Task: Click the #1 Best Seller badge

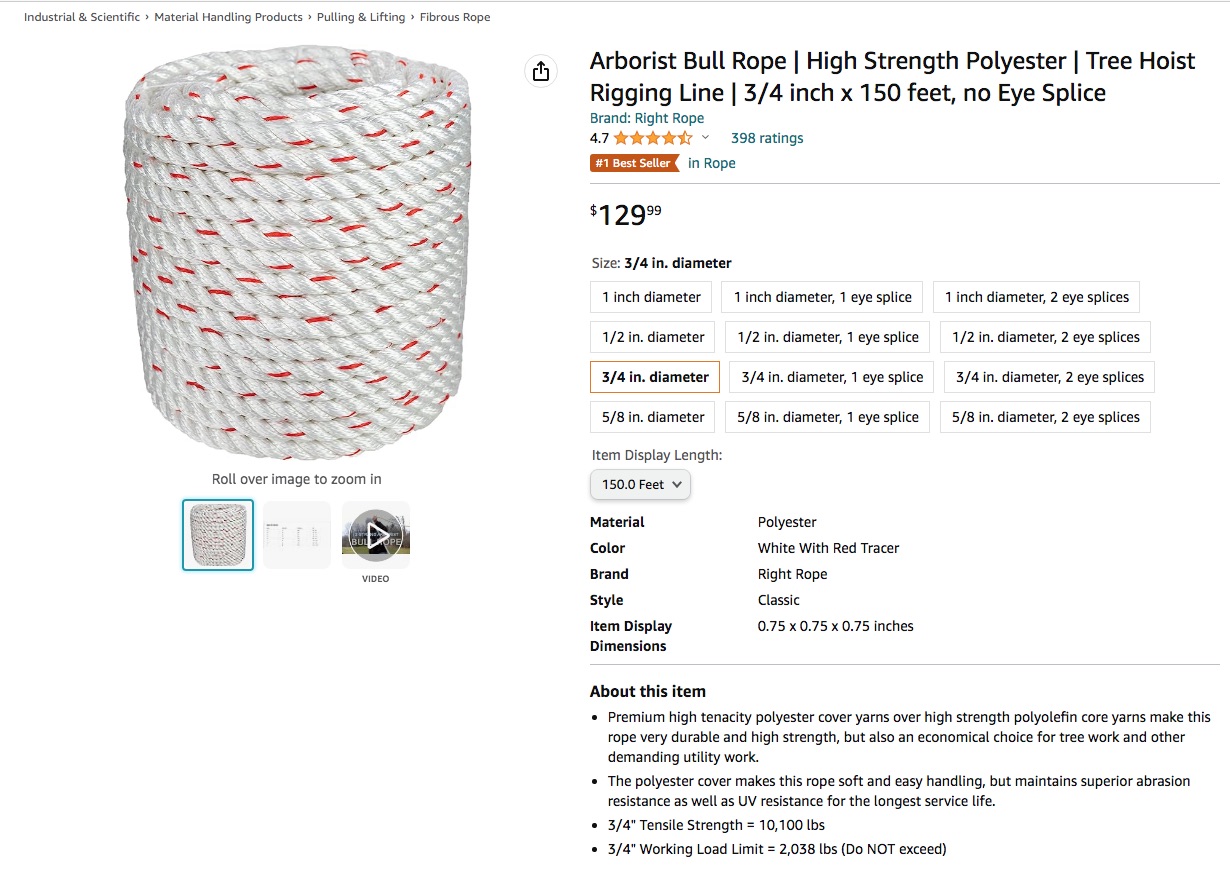Action: (634, 163)
